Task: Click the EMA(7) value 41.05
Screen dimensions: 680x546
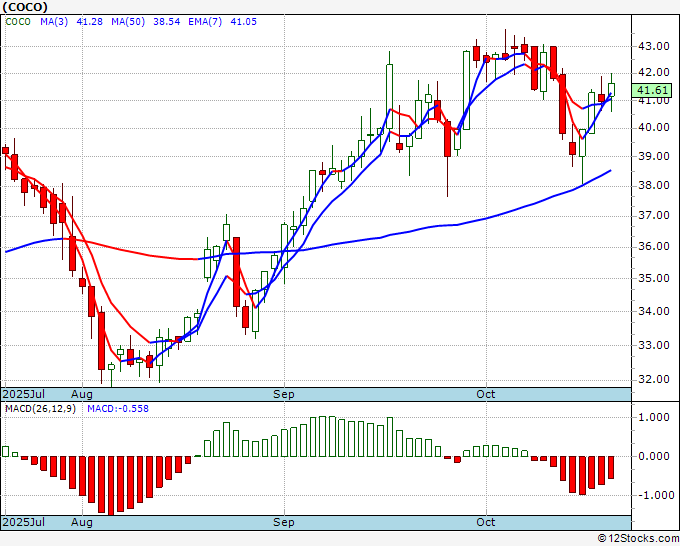Action: click(x=243, y=22)
